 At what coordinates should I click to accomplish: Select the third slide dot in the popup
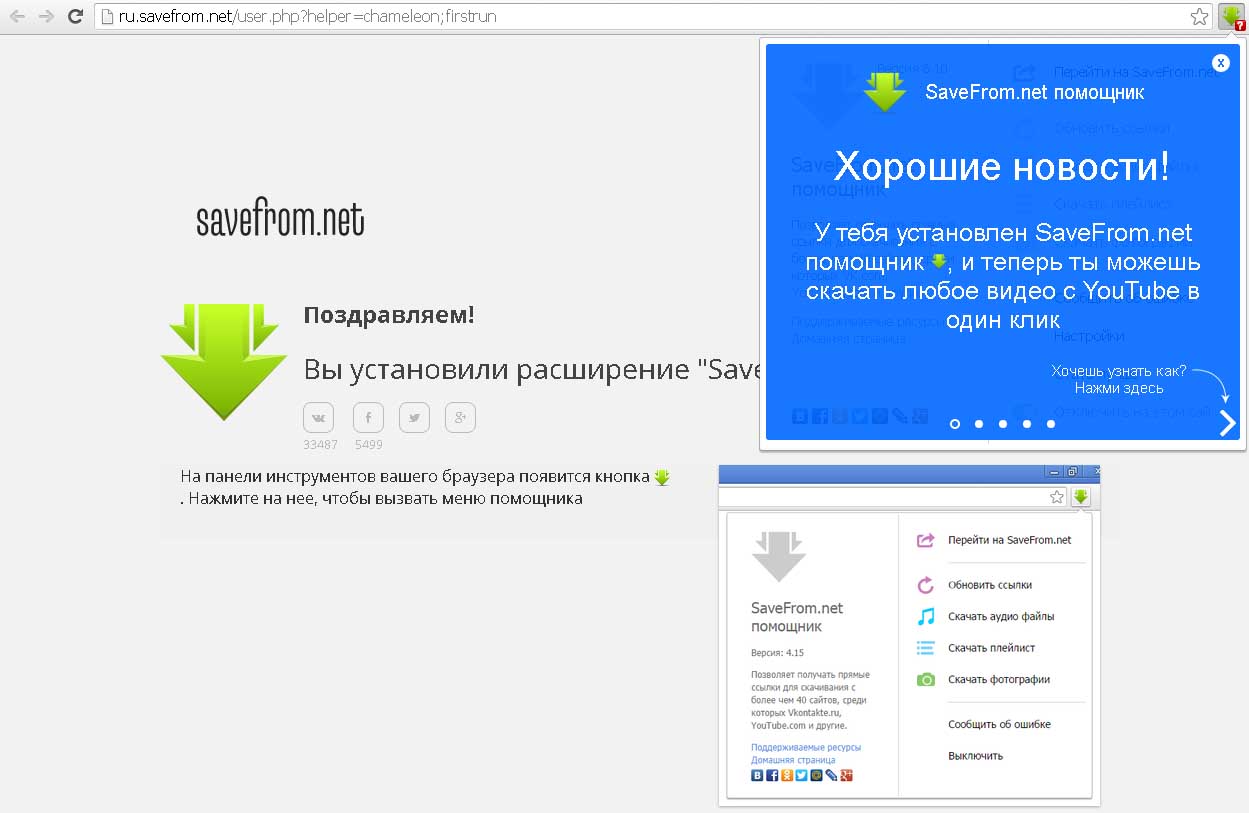1003,424
